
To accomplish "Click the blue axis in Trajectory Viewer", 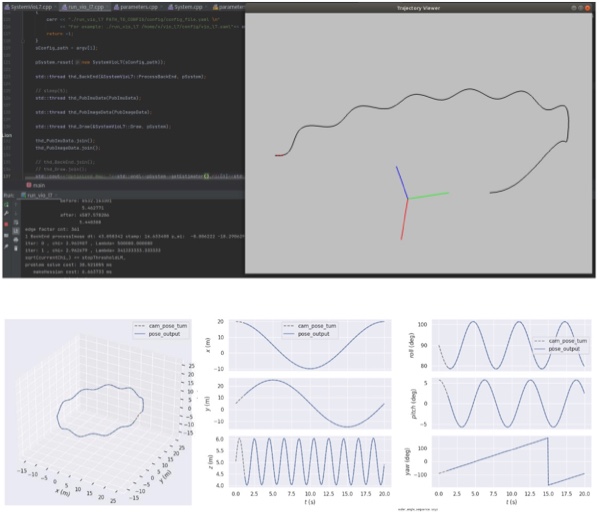I will pyautogui.click(x=402, y=183).
